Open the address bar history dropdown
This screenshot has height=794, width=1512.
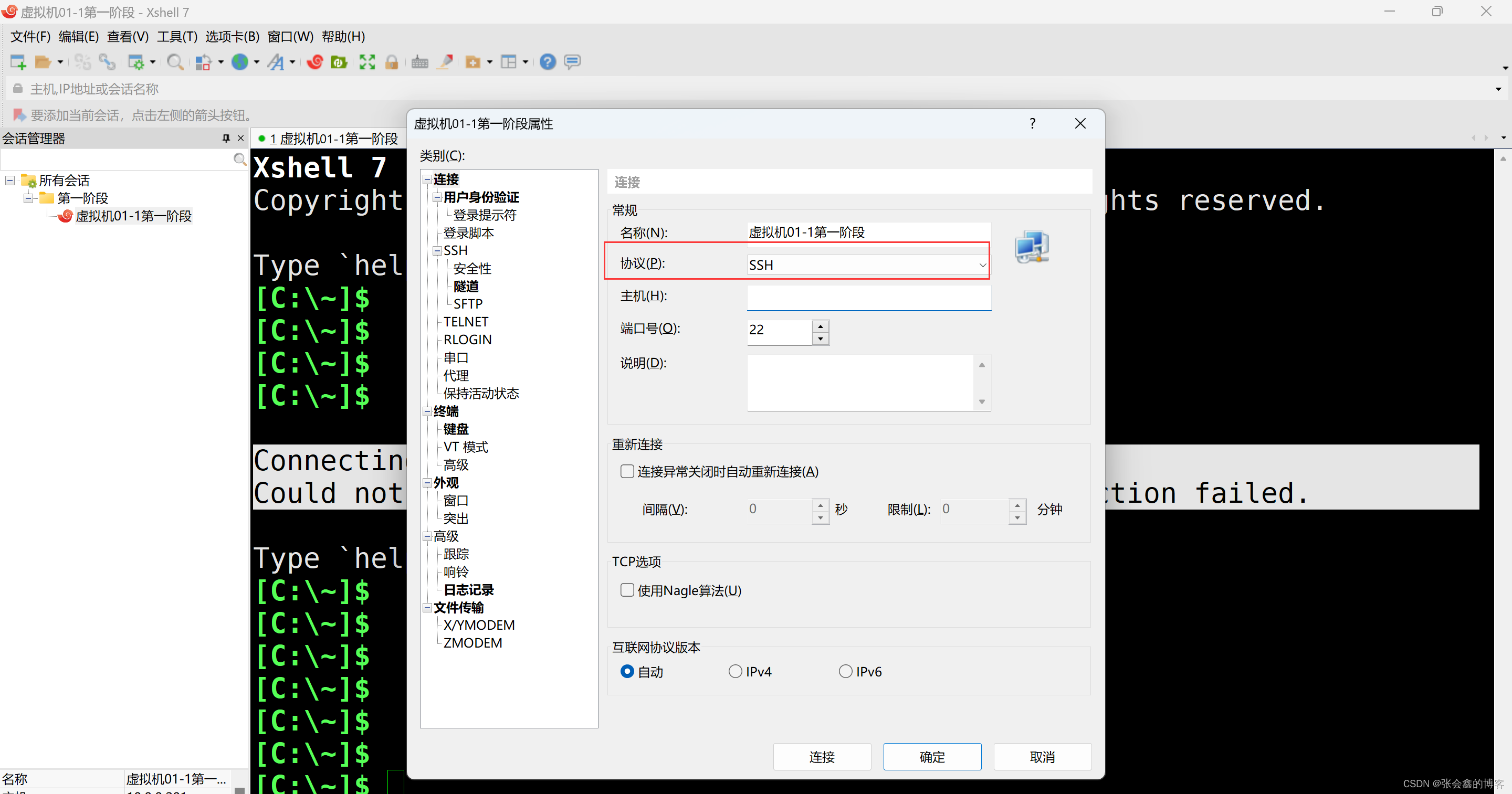[1498, 89]
